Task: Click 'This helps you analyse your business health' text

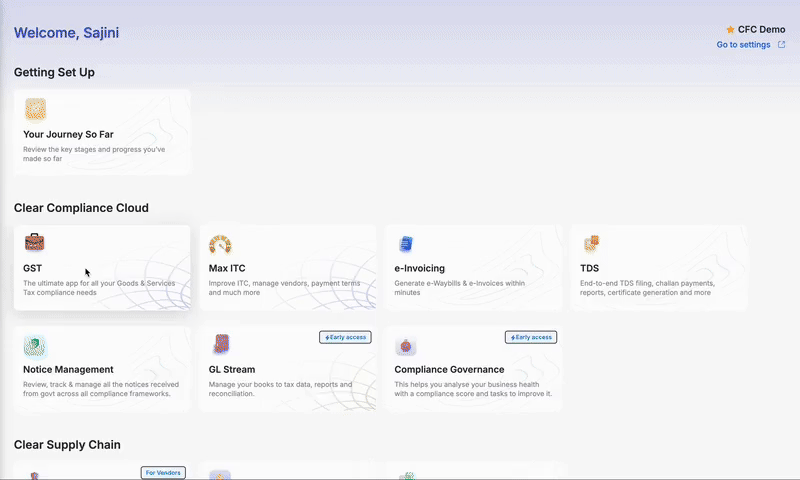Action: pos(473,389)
